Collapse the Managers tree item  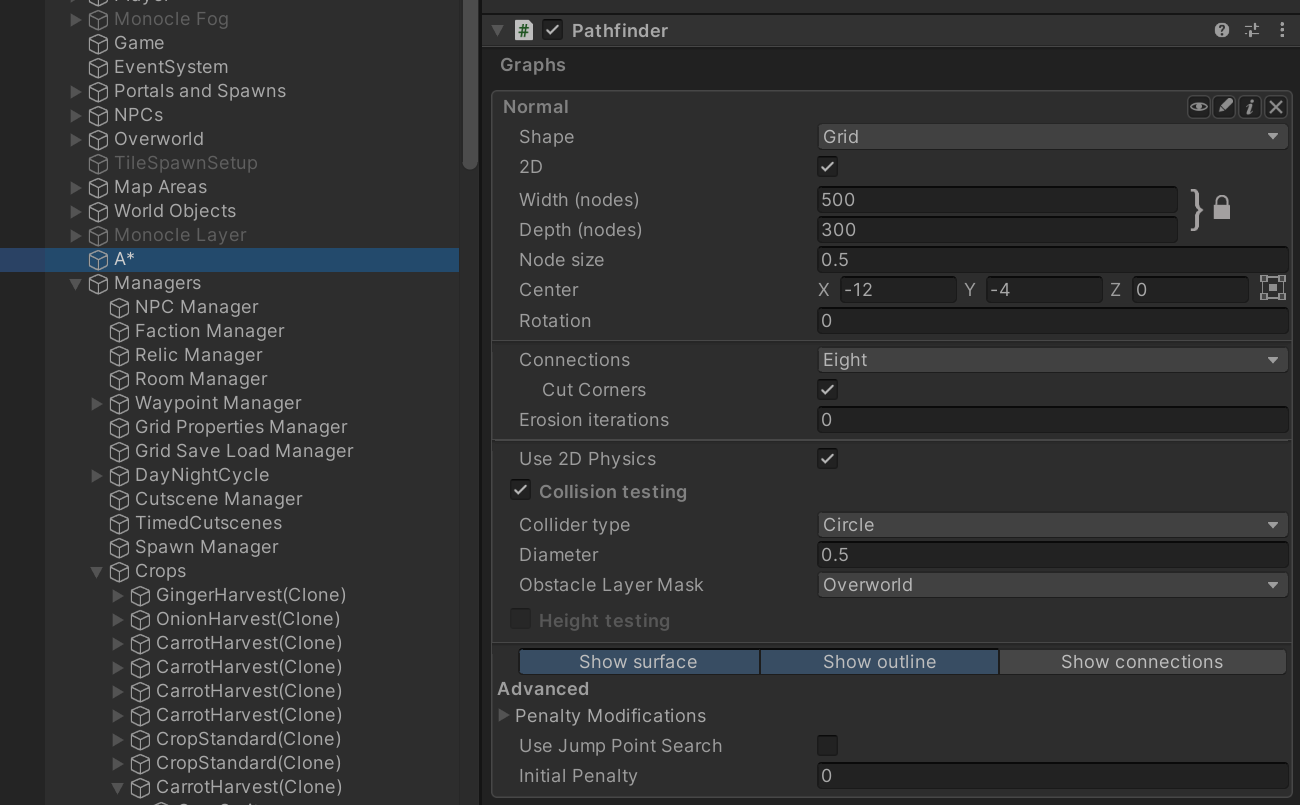click(x=76, y=283)
